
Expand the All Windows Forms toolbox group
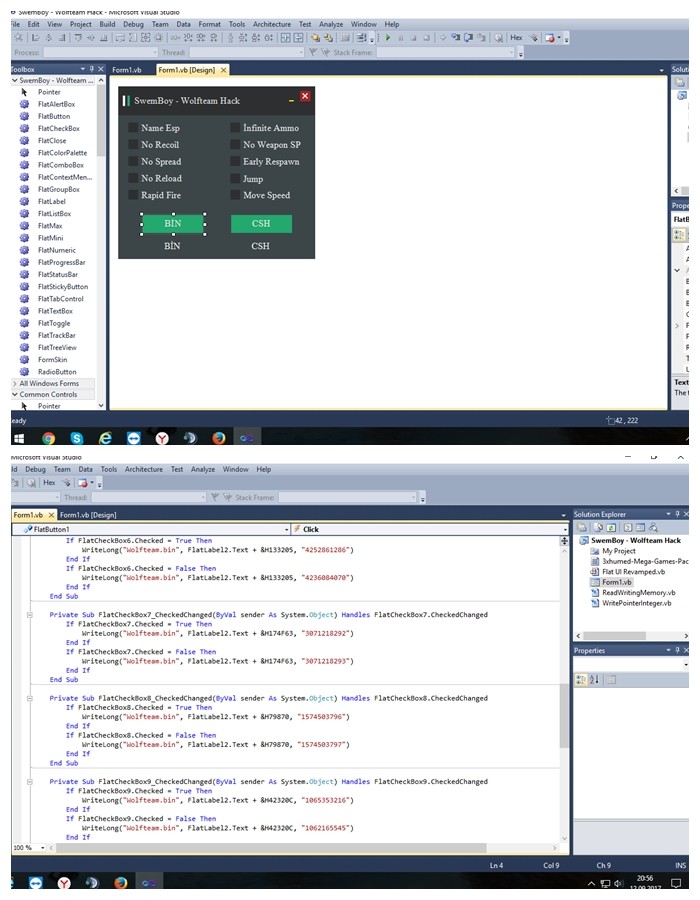pos(15,383)
